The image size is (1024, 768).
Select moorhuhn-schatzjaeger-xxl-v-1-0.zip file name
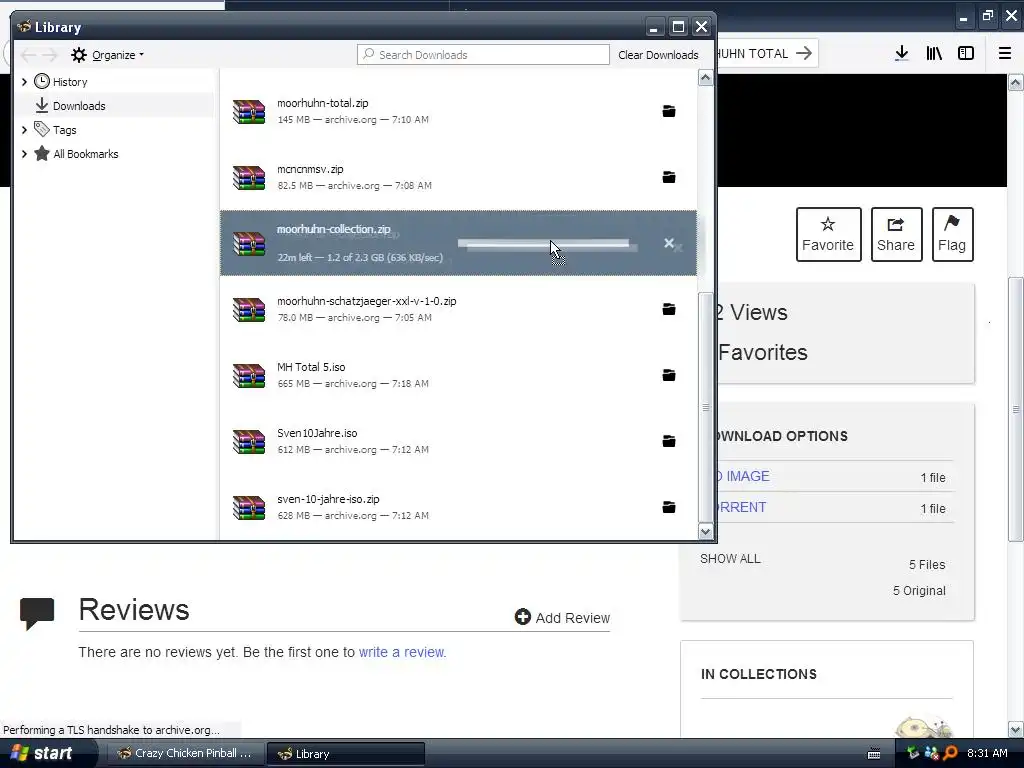[366, 301]
